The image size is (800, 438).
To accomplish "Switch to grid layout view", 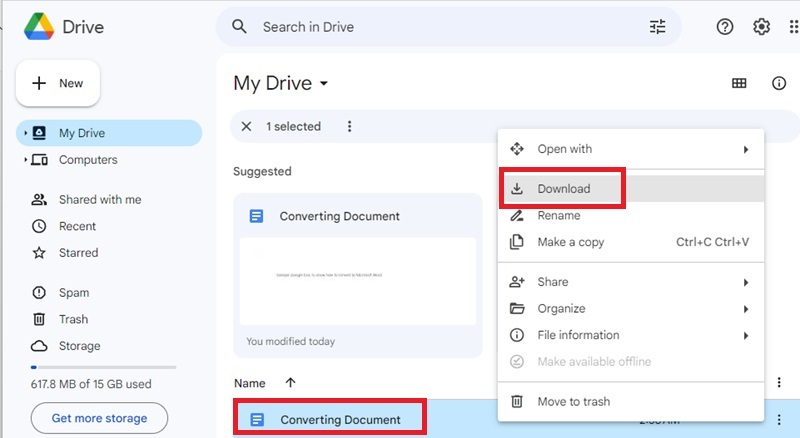I will click(739, 83).
